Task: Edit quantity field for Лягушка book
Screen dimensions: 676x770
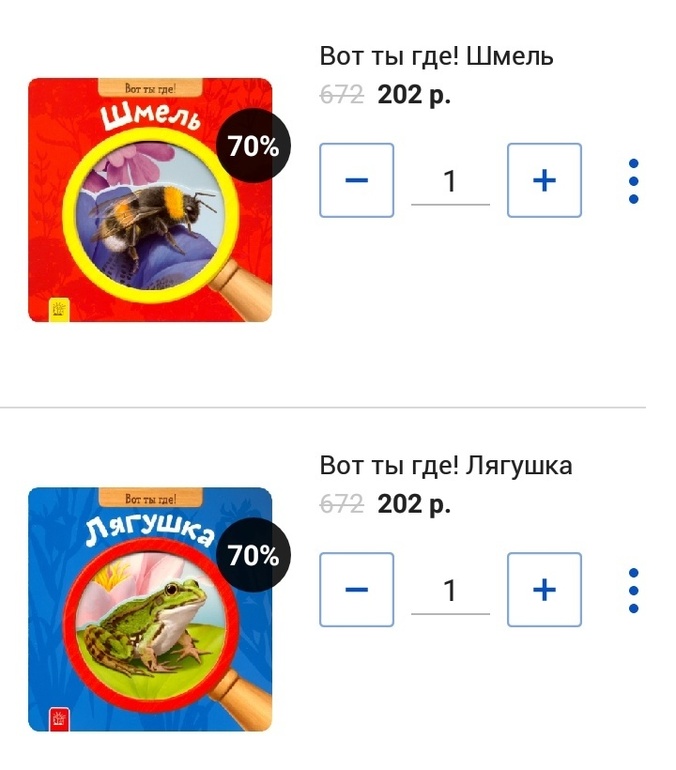Action: pyautogui.click(x=450, y=591)
